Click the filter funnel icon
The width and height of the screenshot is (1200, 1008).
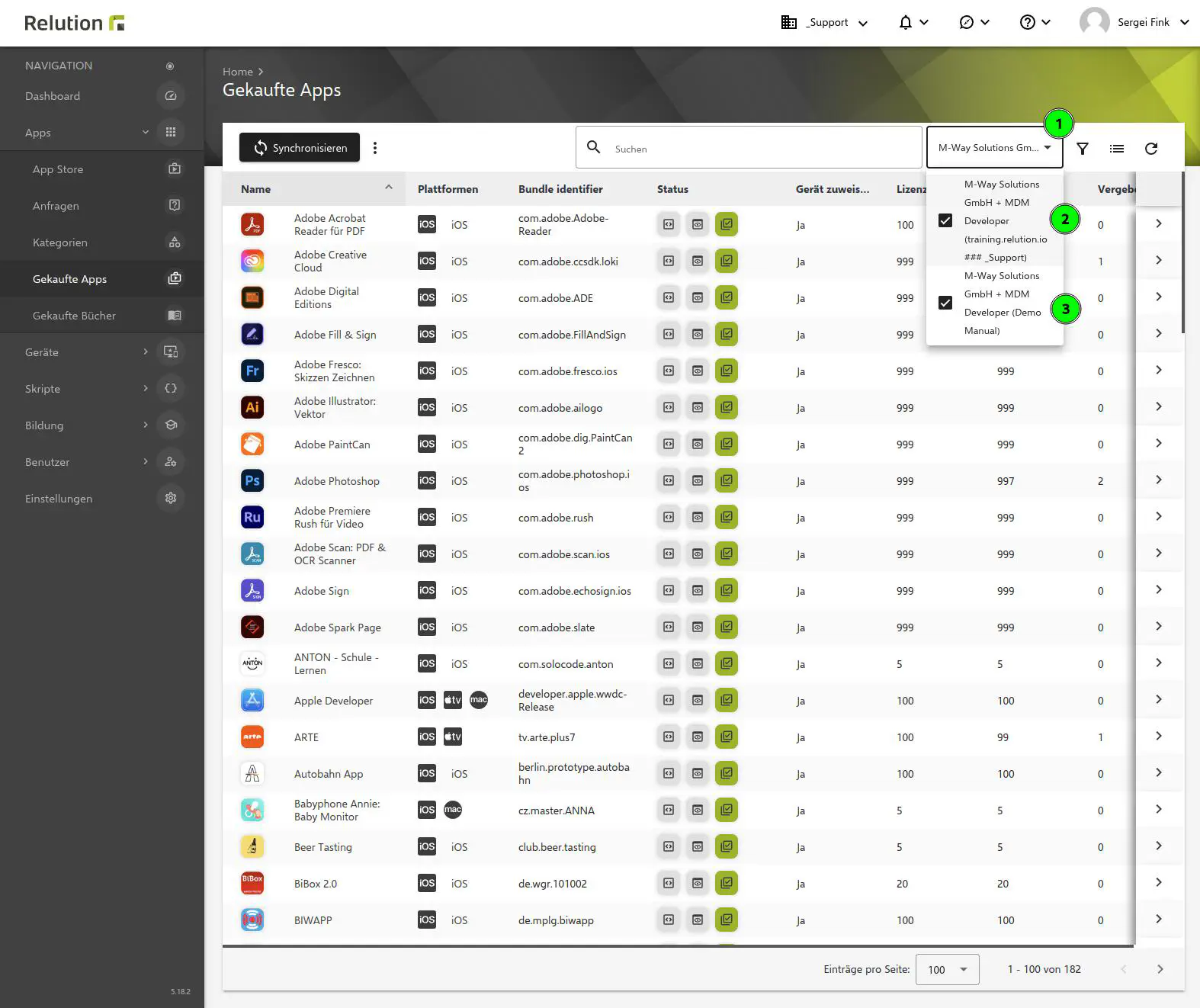click(1082, 149)
